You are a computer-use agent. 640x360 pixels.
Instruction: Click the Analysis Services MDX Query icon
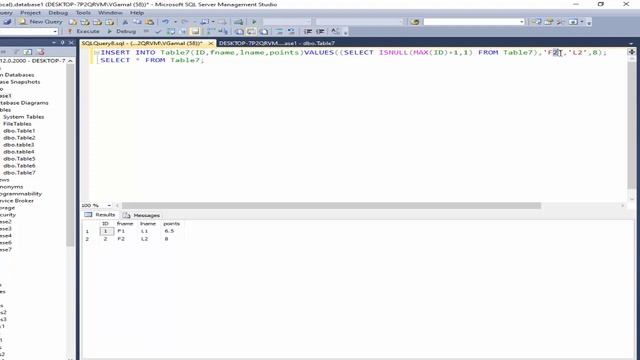pos(85,22)
